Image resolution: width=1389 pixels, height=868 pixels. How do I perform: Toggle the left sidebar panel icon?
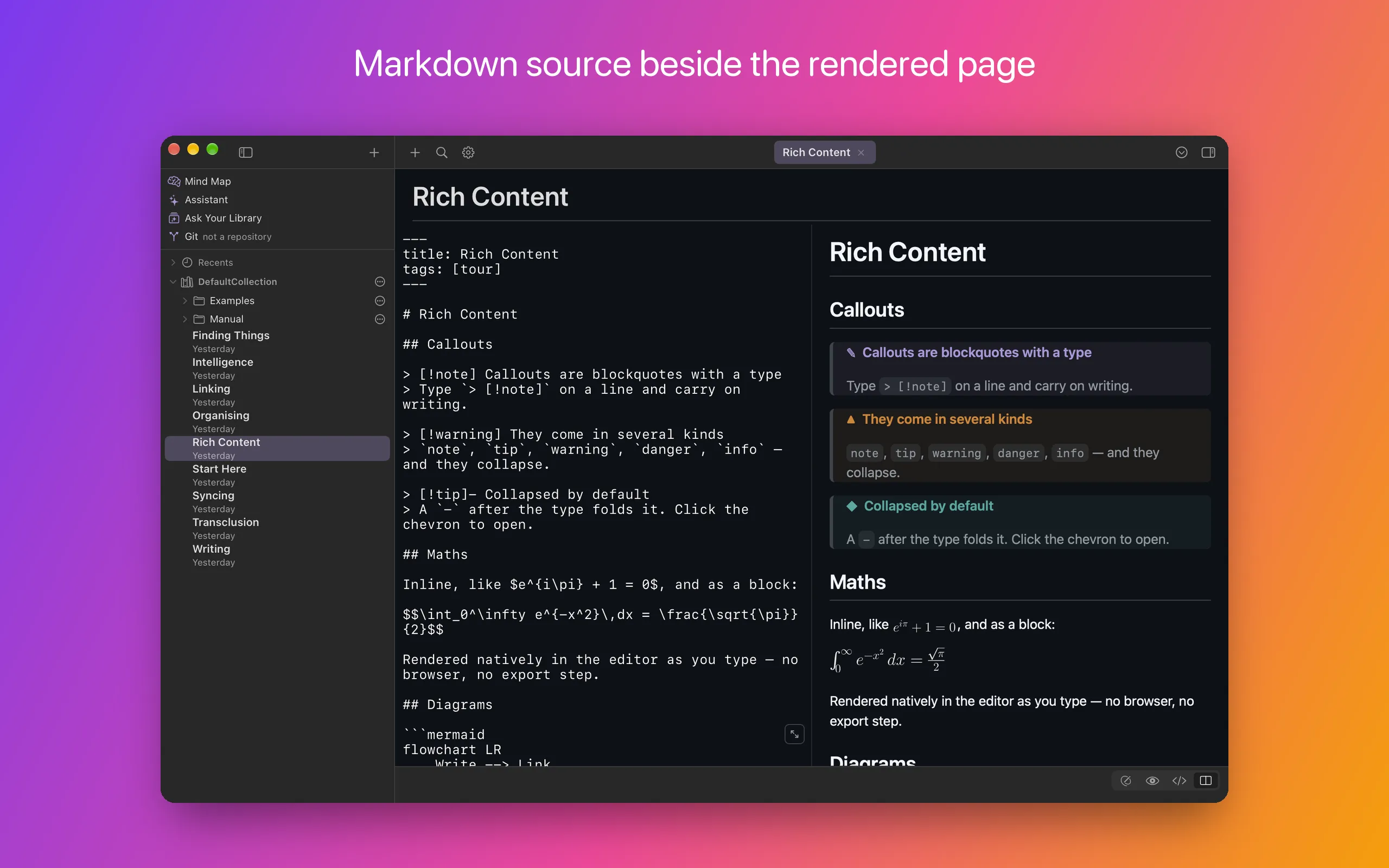pyautogui.click(x=246, y=152)
